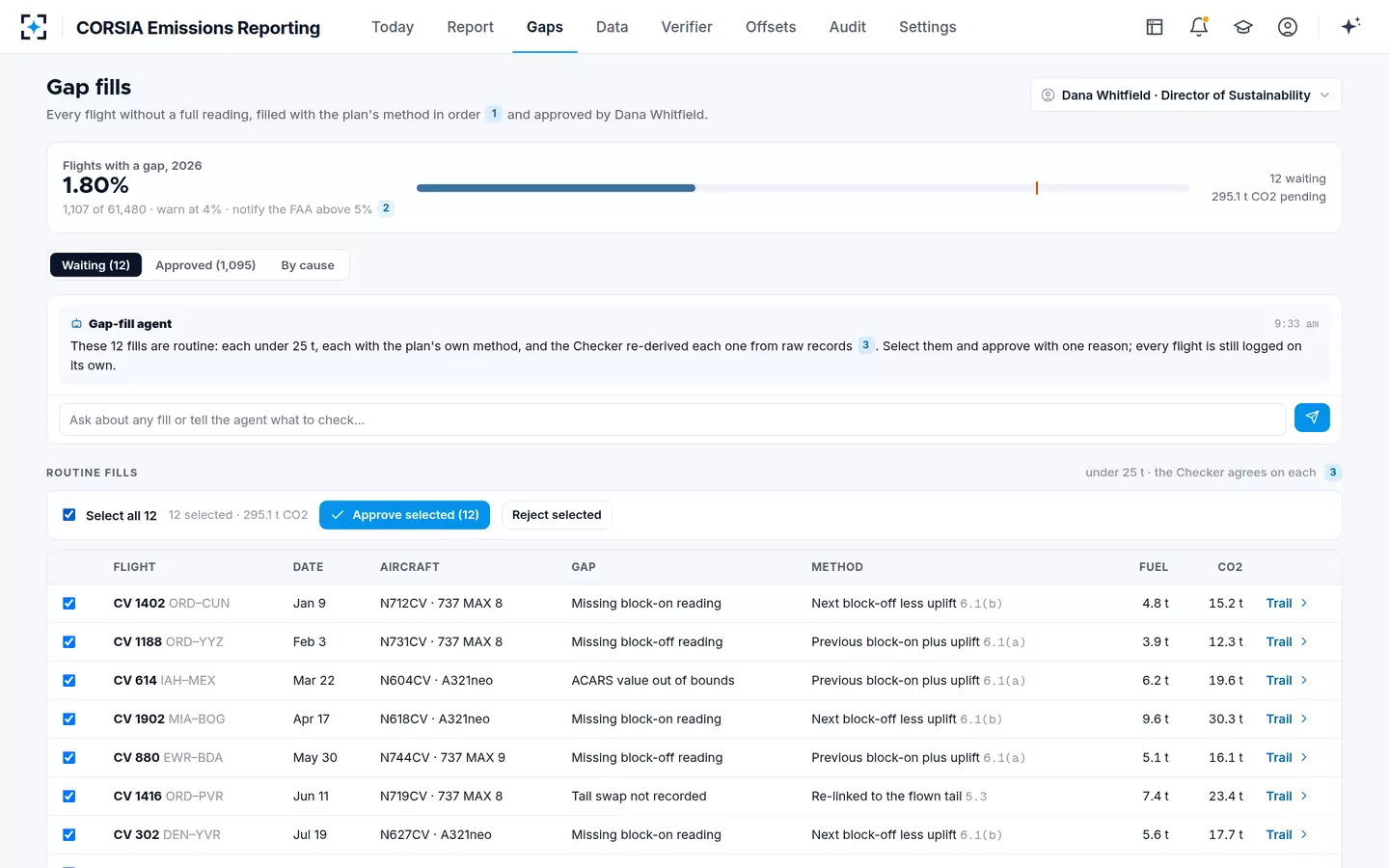This screenshot has width=1389, height=868.
Task: Click the chevron arrow on the CV 880 row
Action: pos(1304,757)
